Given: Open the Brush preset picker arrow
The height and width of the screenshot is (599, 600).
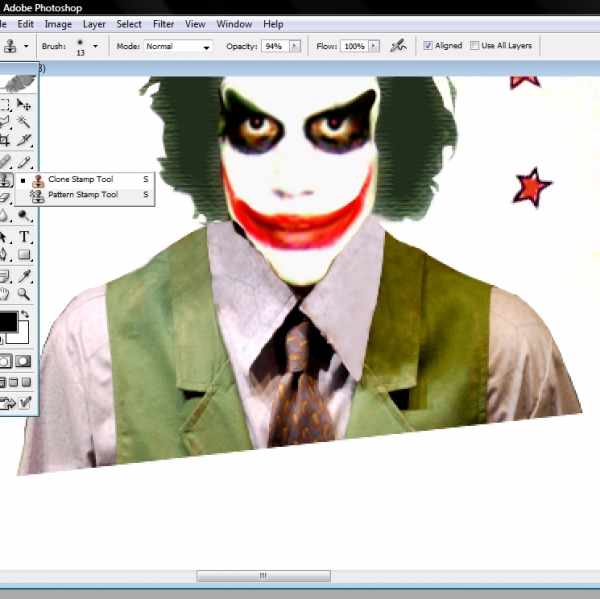Looking at the screenshot, I should (95, 46).
